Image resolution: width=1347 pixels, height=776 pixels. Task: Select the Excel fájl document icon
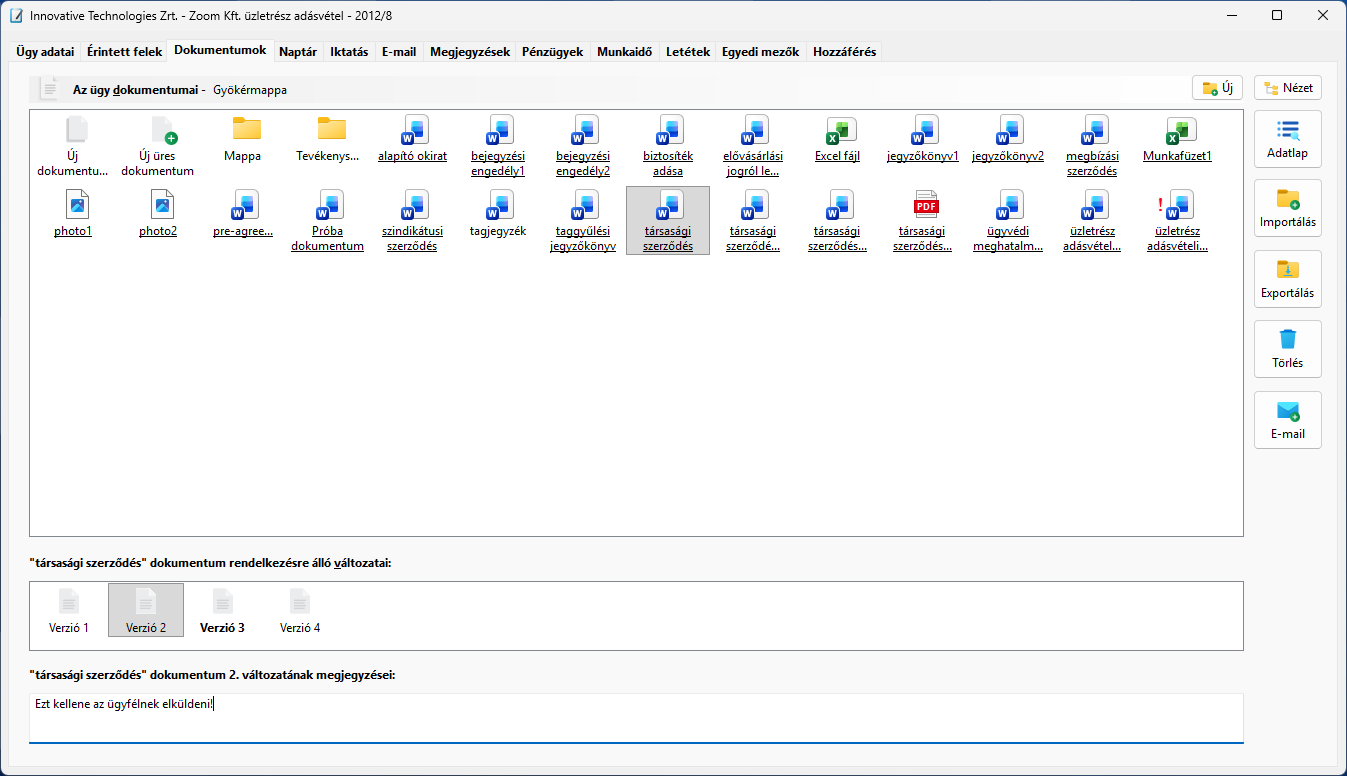(x=837, y=131)
